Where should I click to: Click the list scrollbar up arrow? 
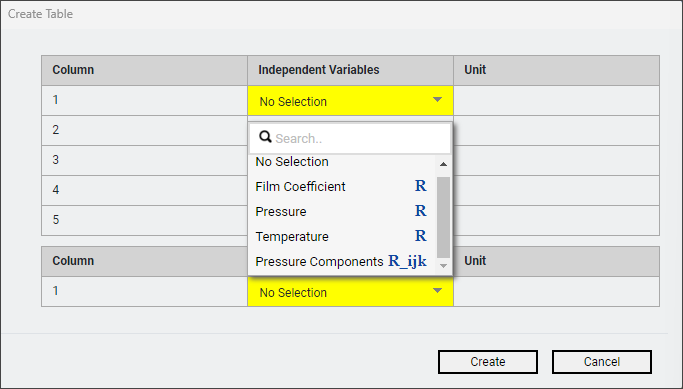pyautogui.click(x=443, y=164)
